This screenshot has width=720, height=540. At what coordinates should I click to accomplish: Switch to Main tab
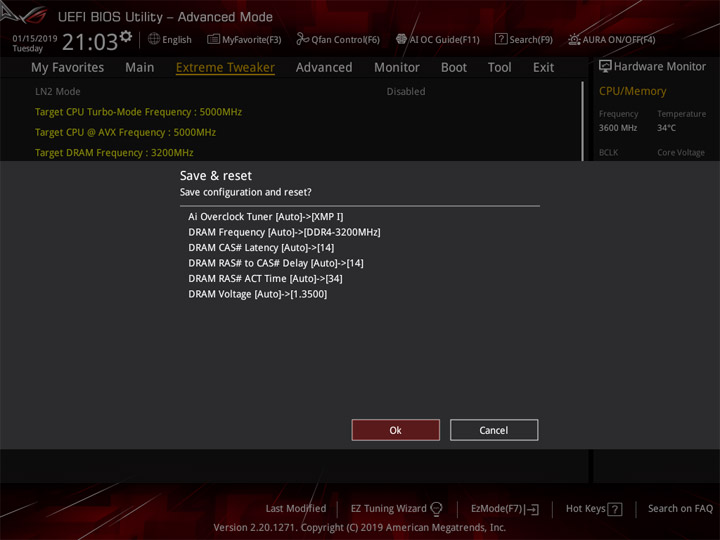pyautogui.click(x=140, y=68)
